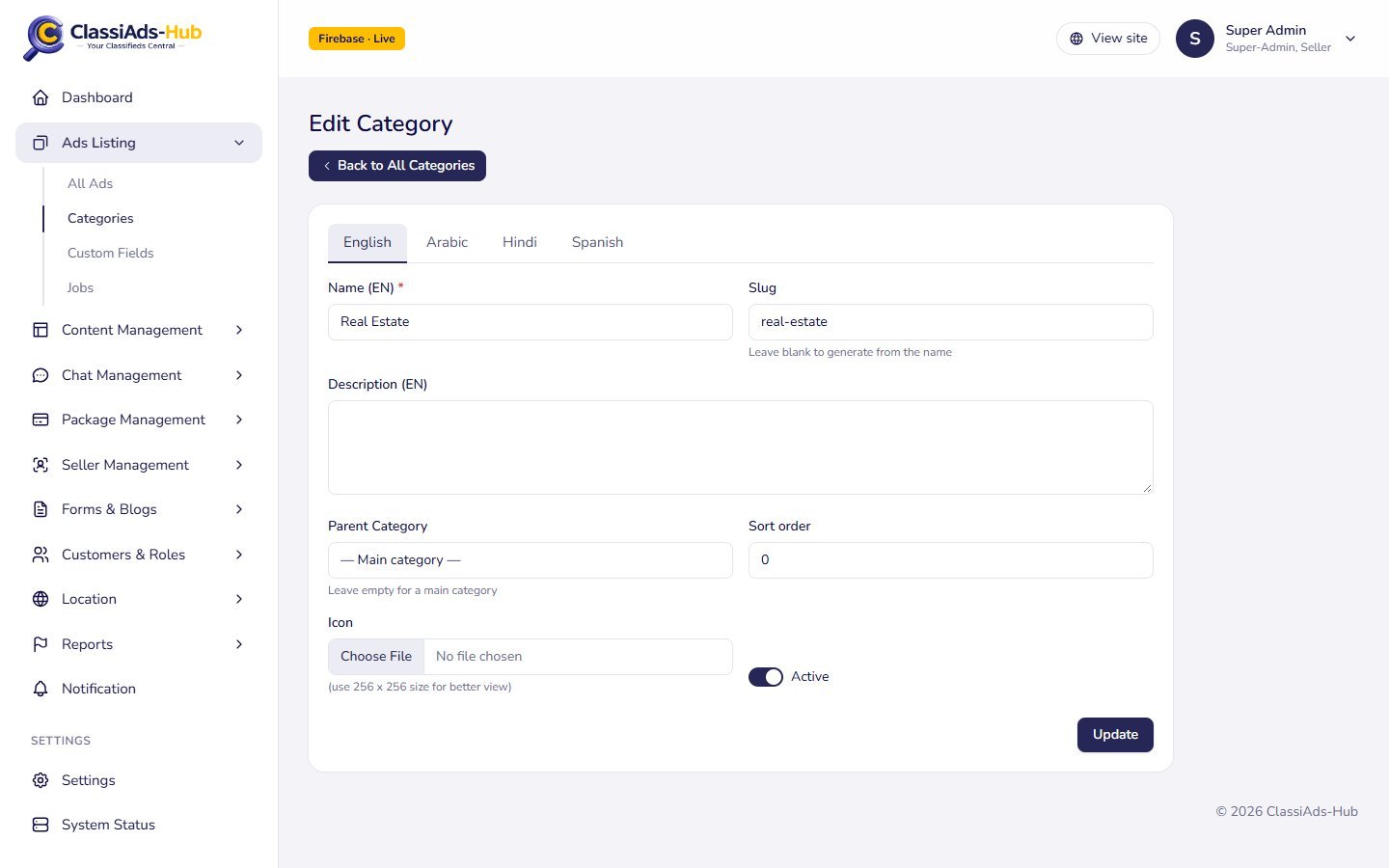Open All Ads in the sidebar
The image size is (1389, 868).
(x=90, y=183)
